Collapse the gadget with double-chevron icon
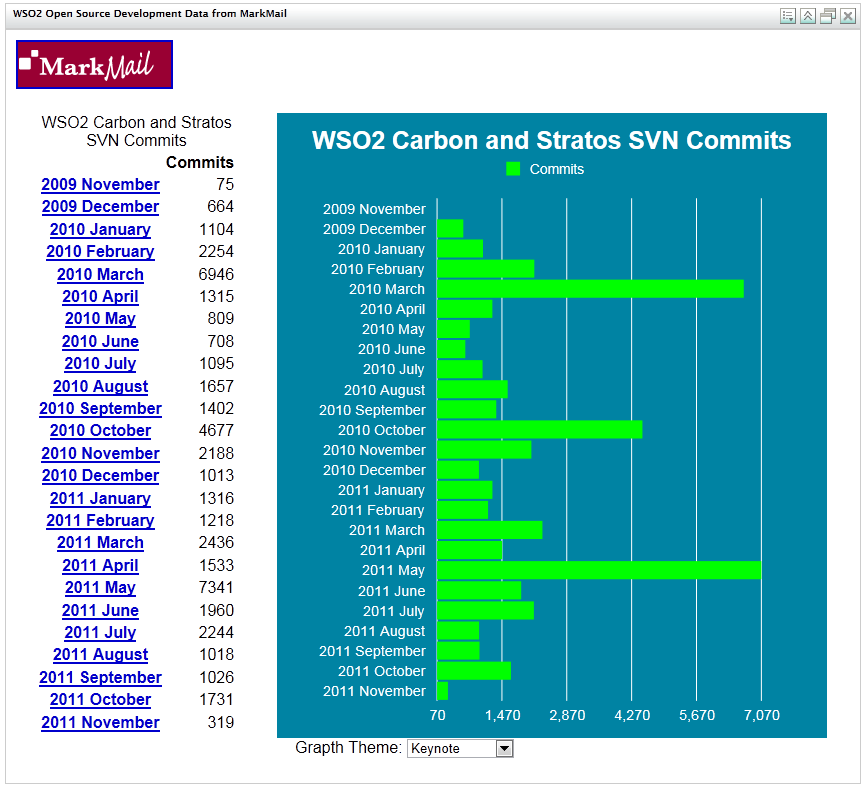868x790 pixels. point(808,16)
